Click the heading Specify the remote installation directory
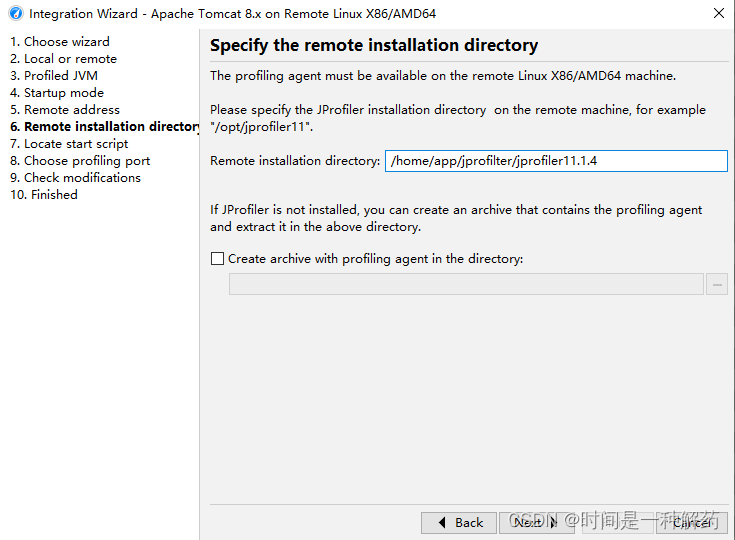Screen dimensions: 735x540 tap(374, 45)
